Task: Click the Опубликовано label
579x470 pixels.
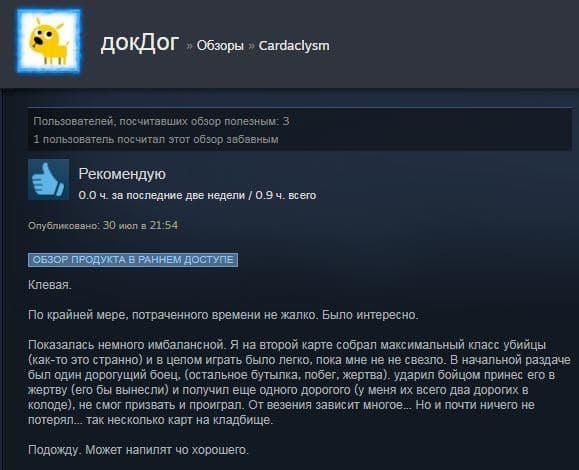Action: point(64,226)
